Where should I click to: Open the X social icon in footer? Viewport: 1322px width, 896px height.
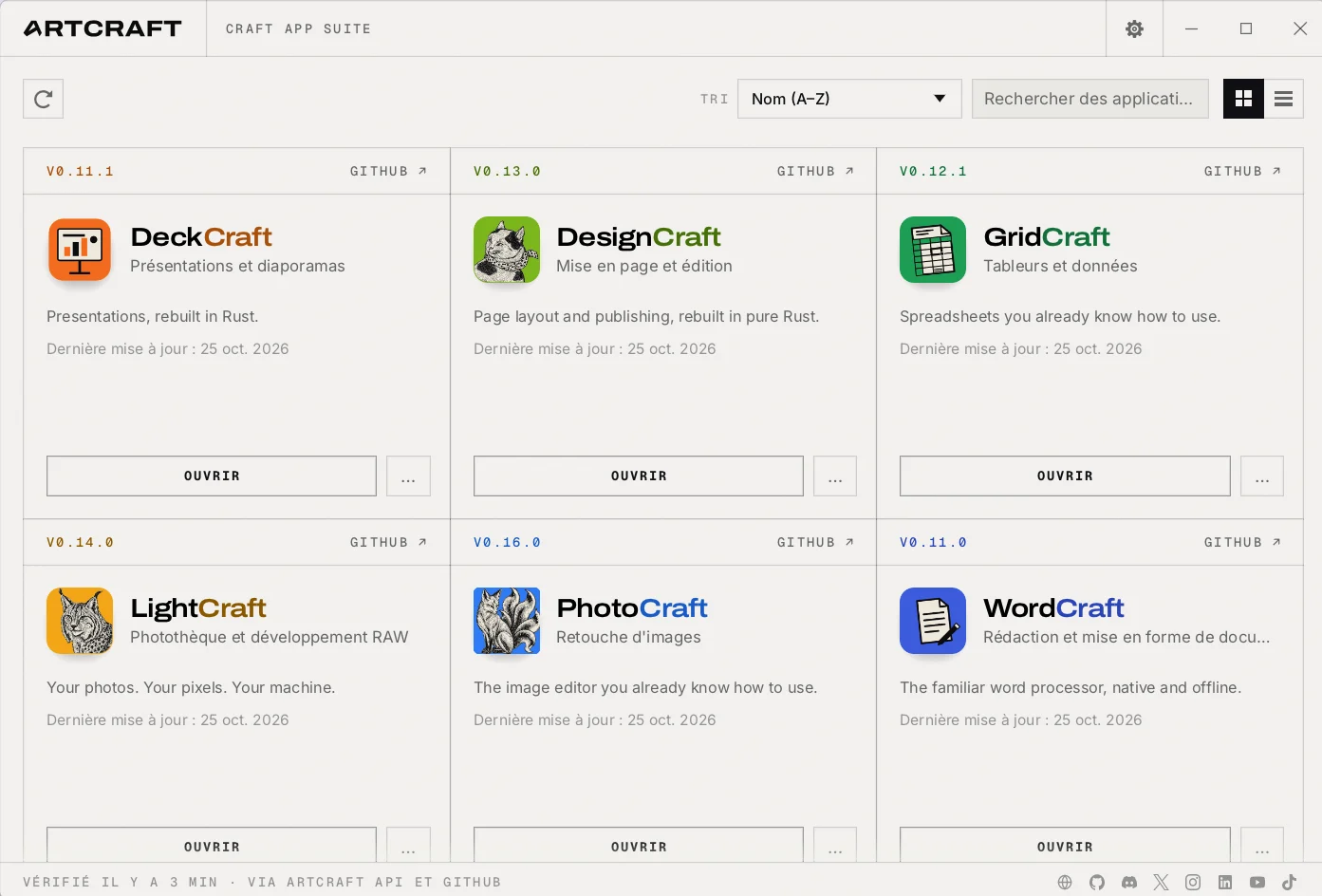pyautogui.click(x=1161, y=883)
